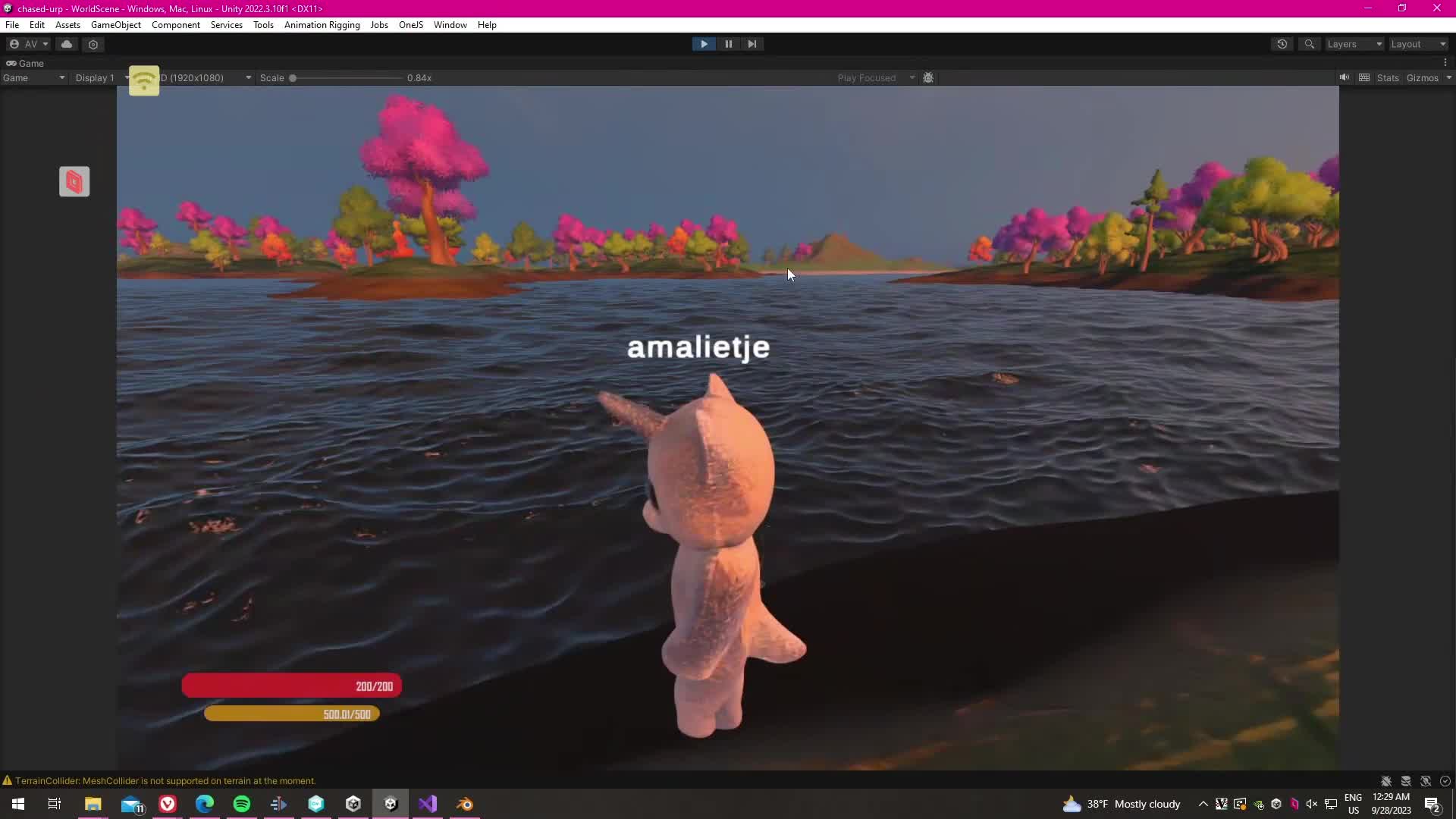Open the Unity cloud services icon
The width and height of the screenshot is (1456, 819).
coord(67,44)
